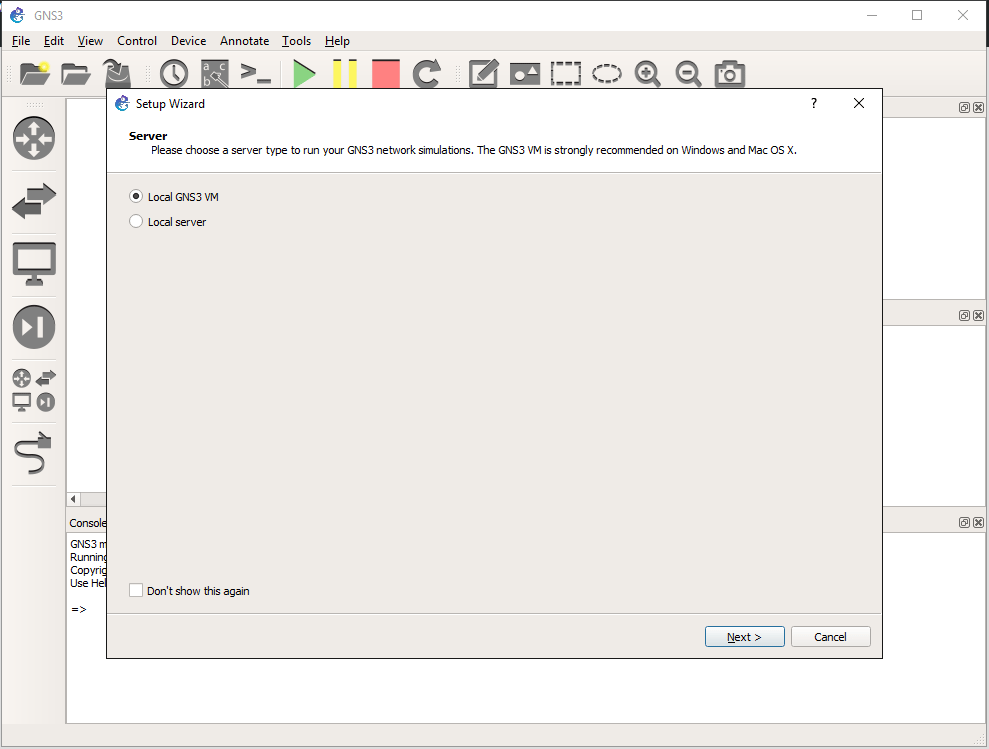This screenshot has height=749, width=989.
Task: Open the snapshot manager clock icon
Action: pyautogui.click(x=173, y=74)
